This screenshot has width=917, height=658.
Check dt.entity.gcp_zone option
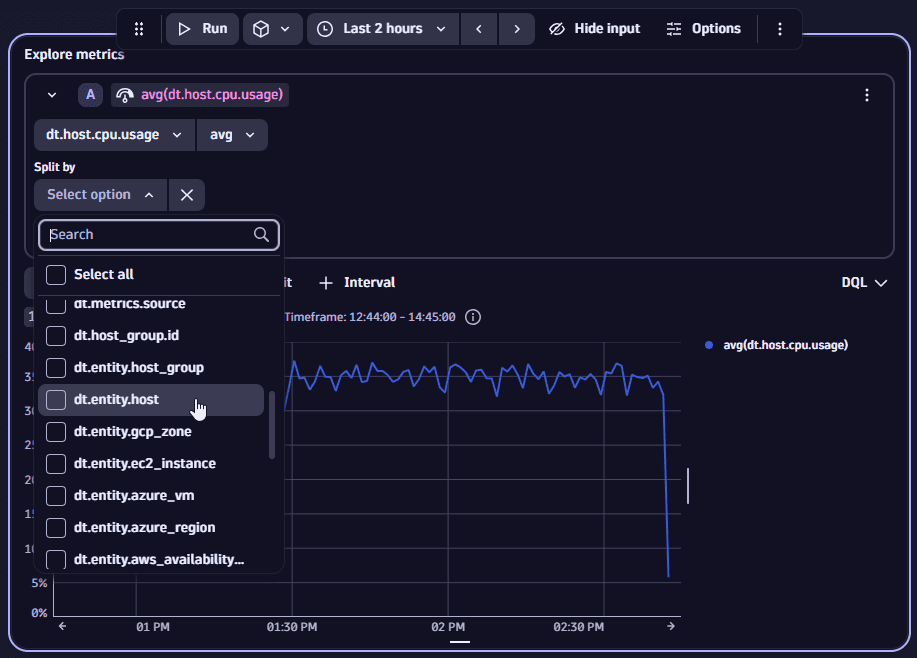coord(56,432)
